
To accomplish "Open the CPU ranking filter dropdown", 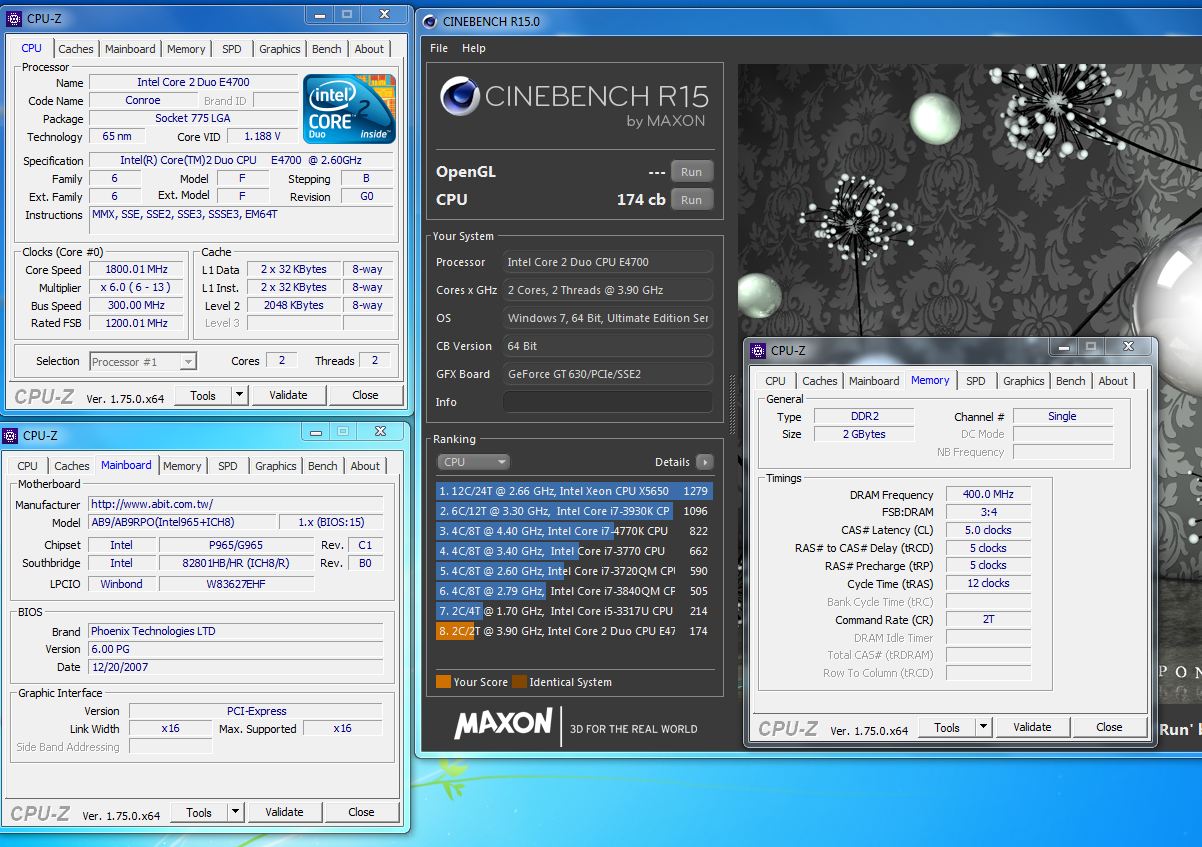I will tap(473, 462).
